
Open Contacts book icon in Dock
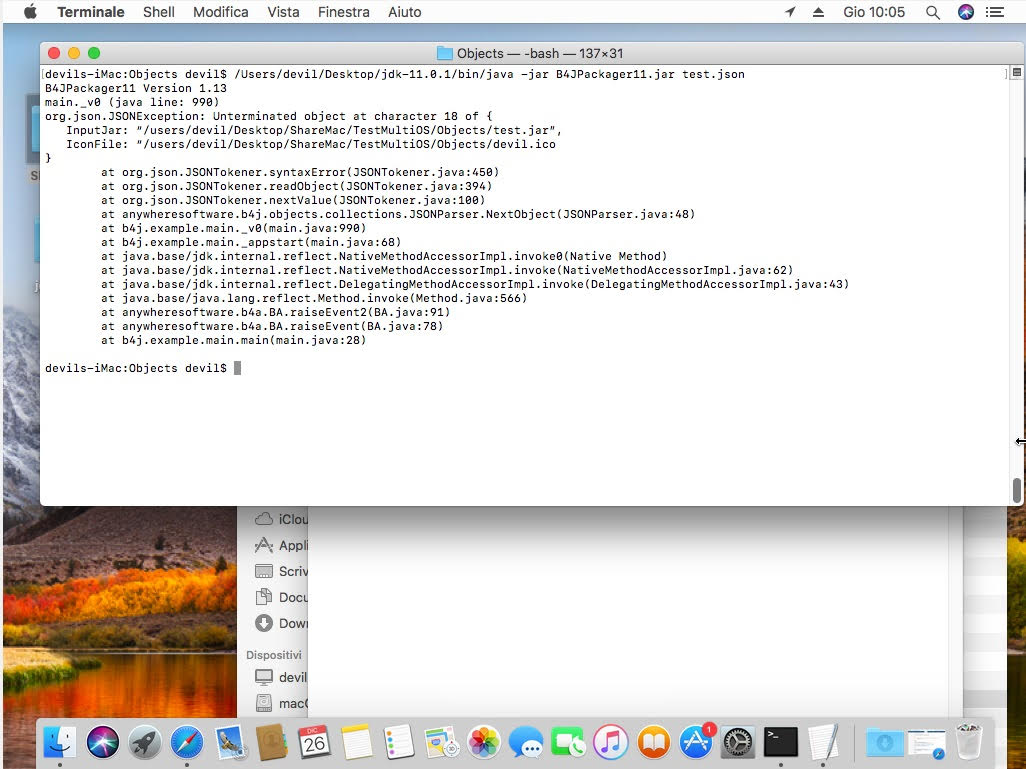(x=272, y=742)
